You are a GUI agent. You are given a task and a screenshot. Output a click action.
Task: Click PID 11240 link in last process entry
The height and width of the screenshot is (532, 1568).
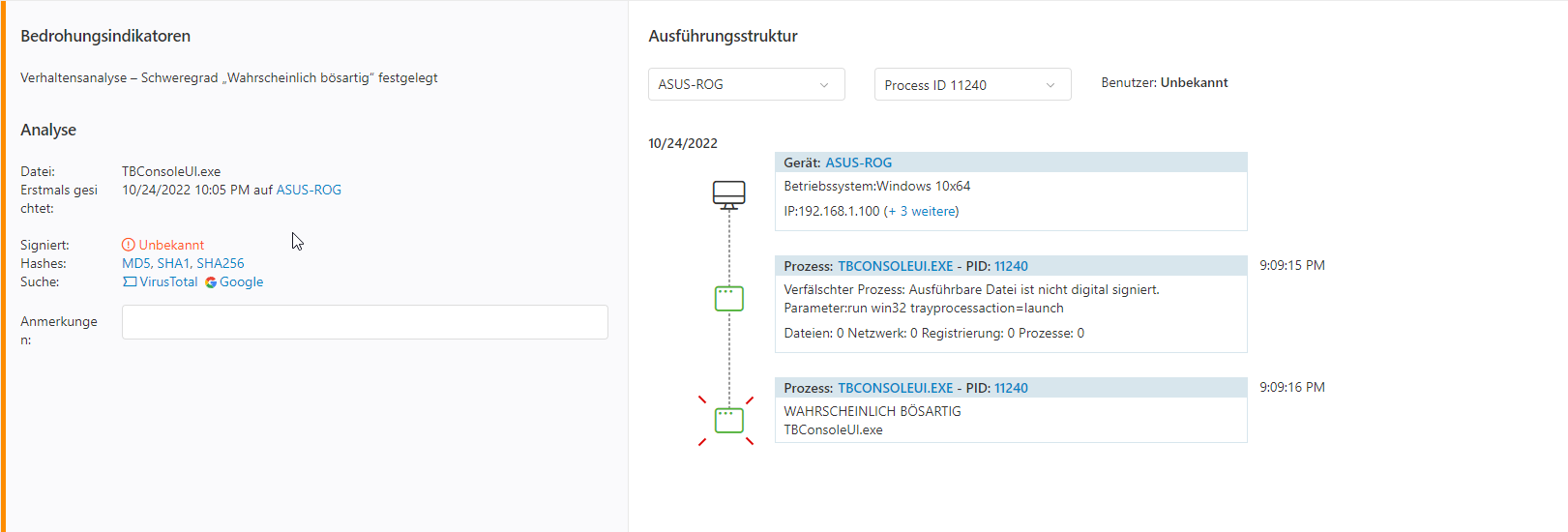point(1011,388)
